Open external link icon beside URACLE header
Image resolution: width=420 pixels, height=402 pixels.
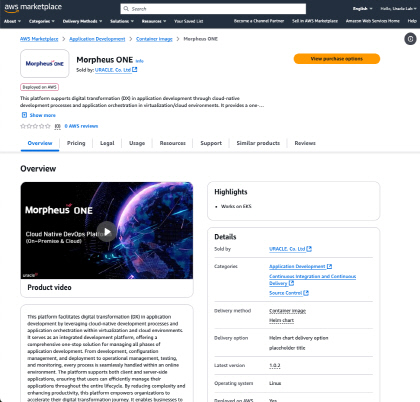pos(135,70)
